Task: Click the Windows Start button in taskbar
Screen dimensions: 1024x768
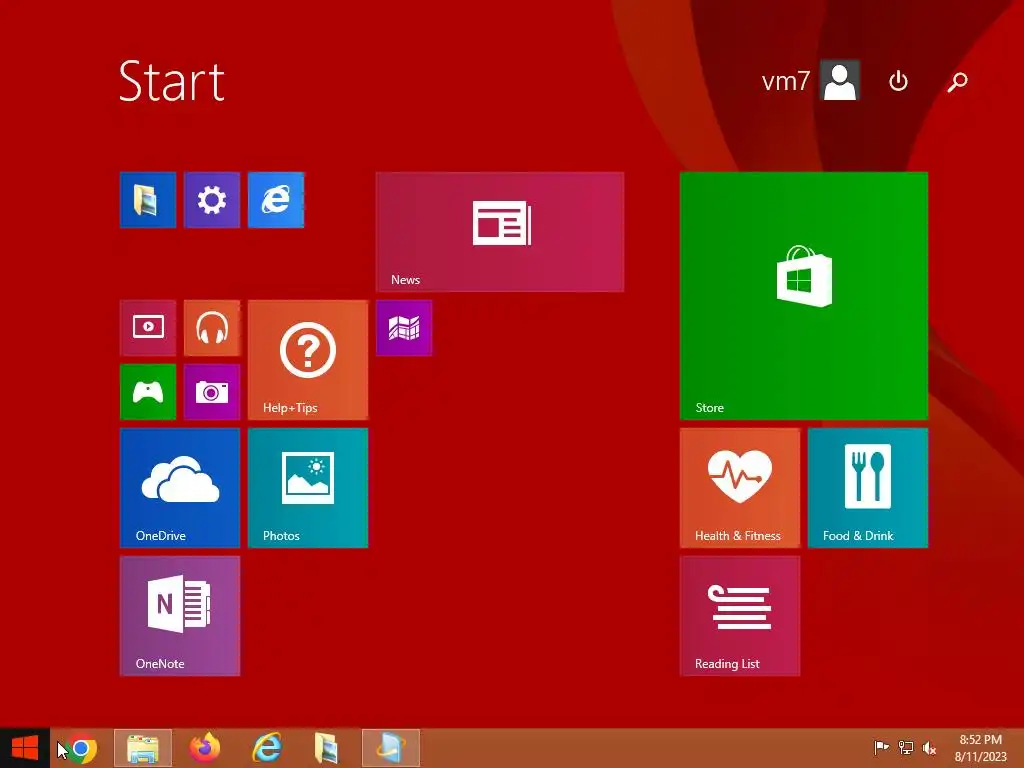Action: pos(25,748)
